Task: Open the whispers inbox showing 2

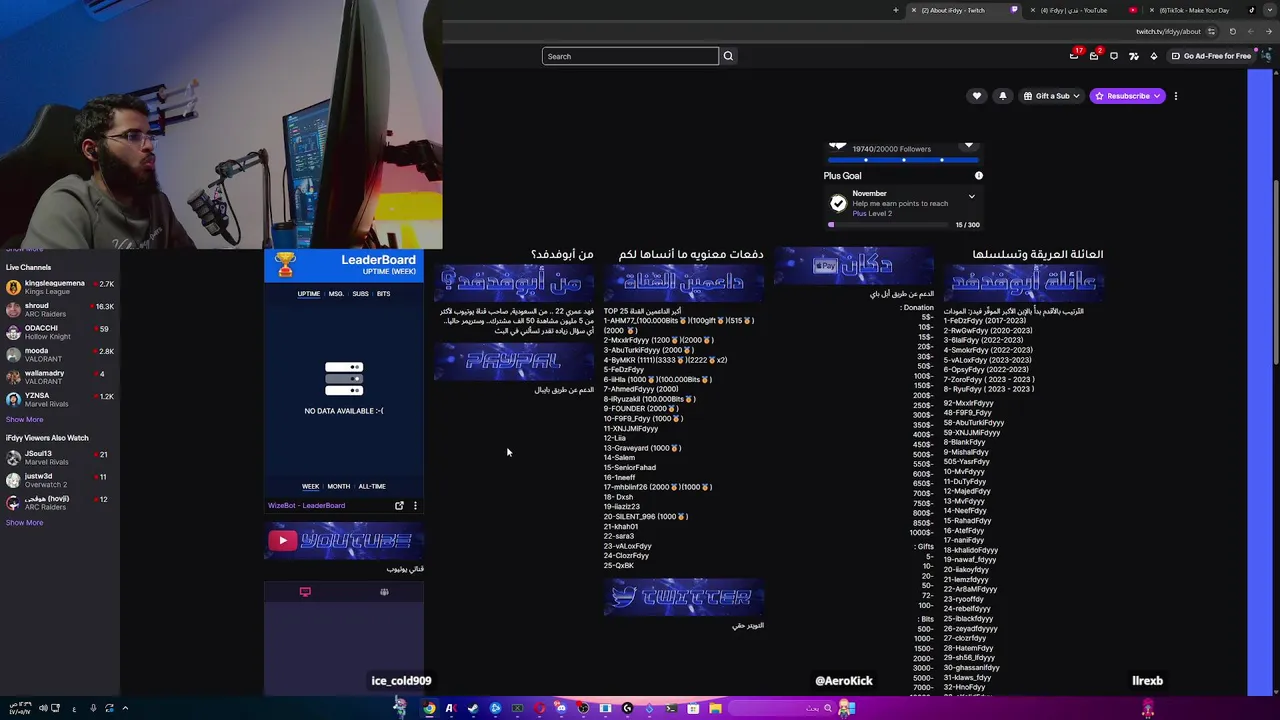Action: click(1094, 56)
